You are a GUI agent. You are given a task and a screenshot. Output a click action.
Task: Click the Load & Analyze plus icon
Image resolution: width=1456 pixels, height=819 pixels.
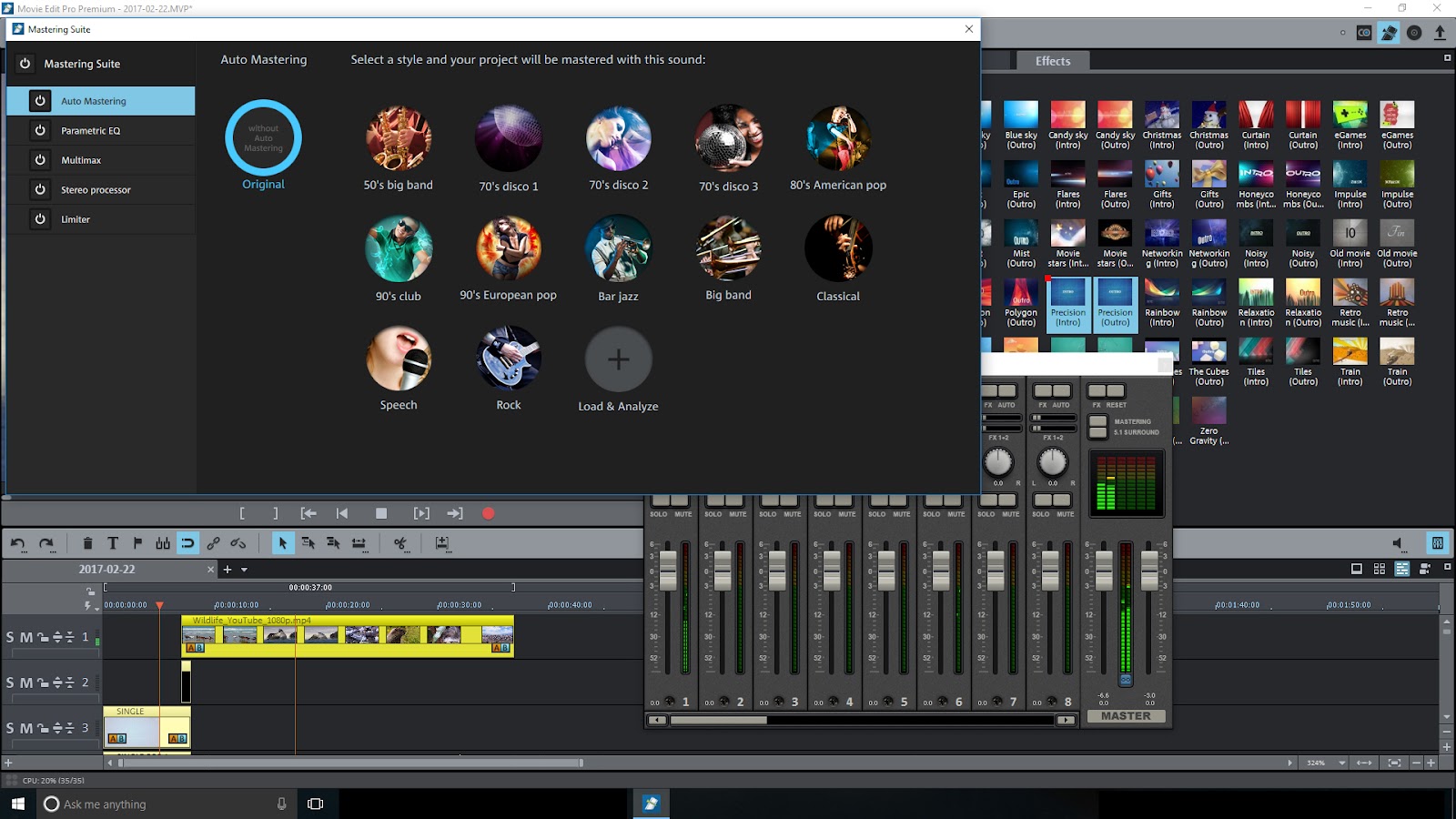pos(618,359)
